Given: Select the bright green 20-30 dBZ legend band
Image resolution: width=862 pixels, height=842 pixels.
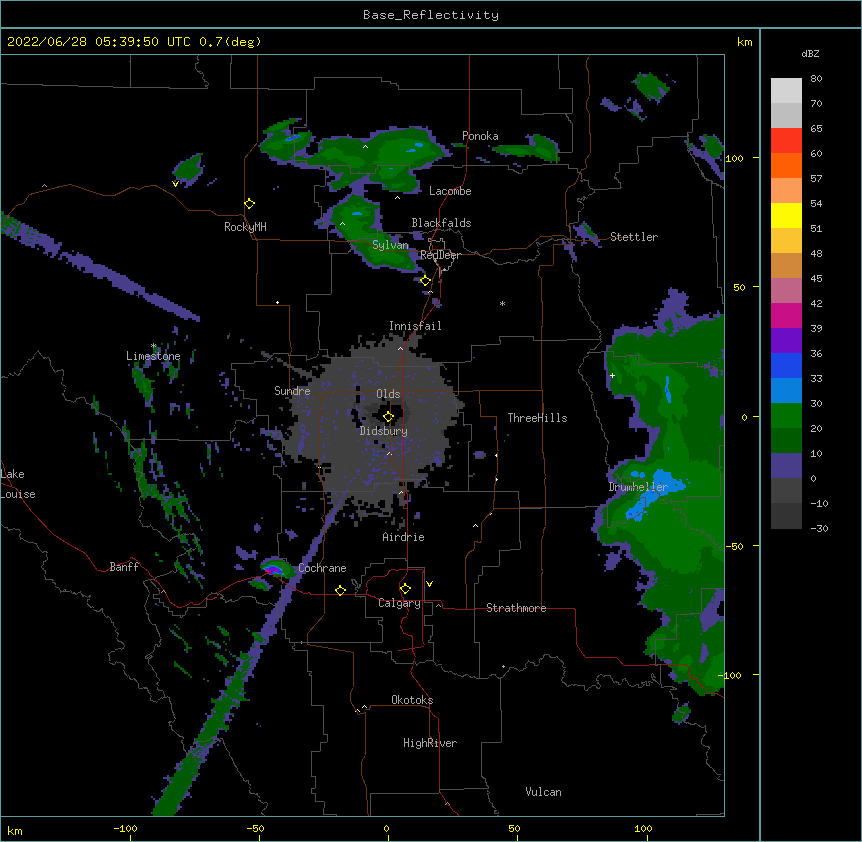Looking at the screenshot, I should 786,416.
